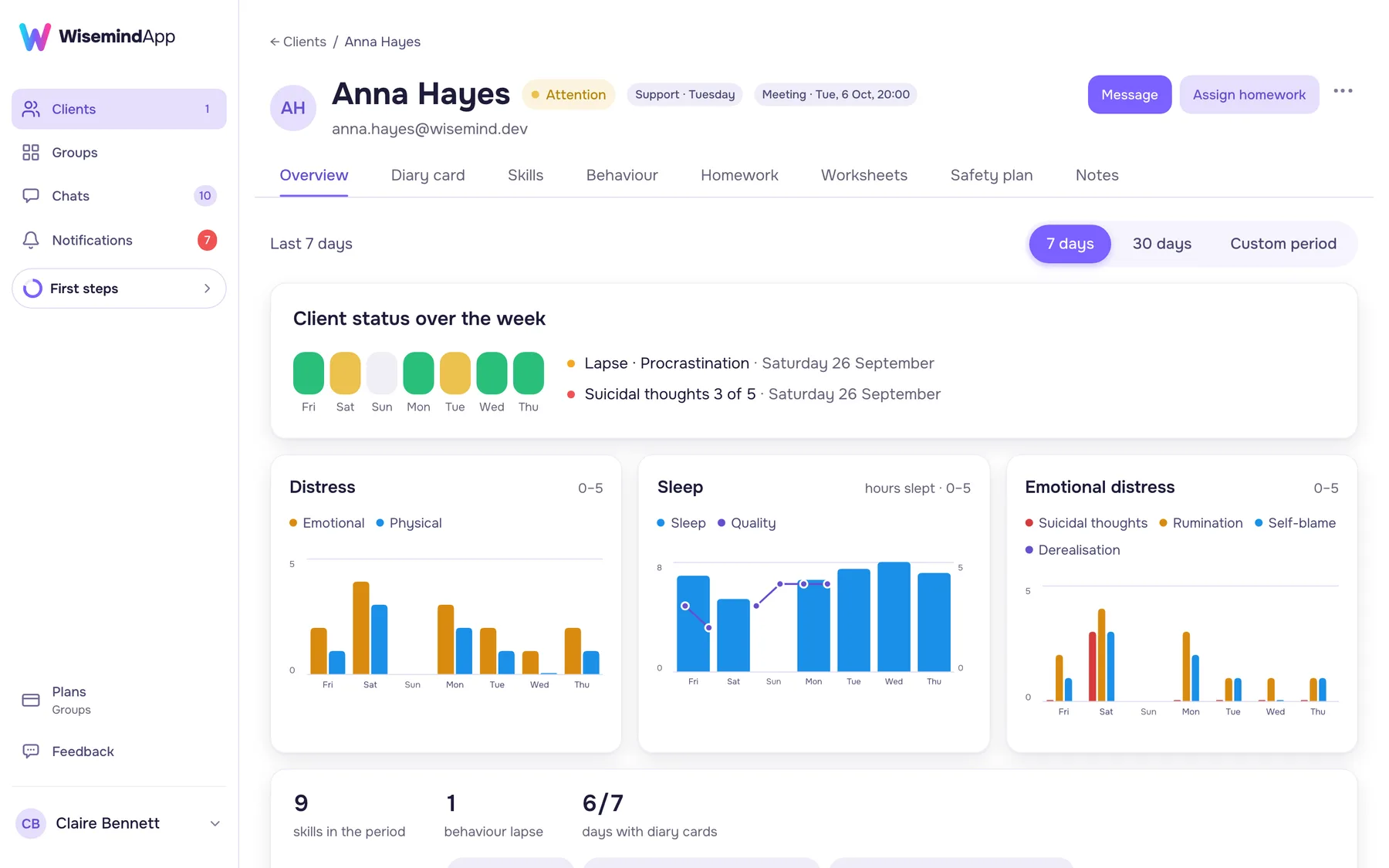Click the back arrow to Clients
Screen dimensions: 1389x868
tap(274, 42)
